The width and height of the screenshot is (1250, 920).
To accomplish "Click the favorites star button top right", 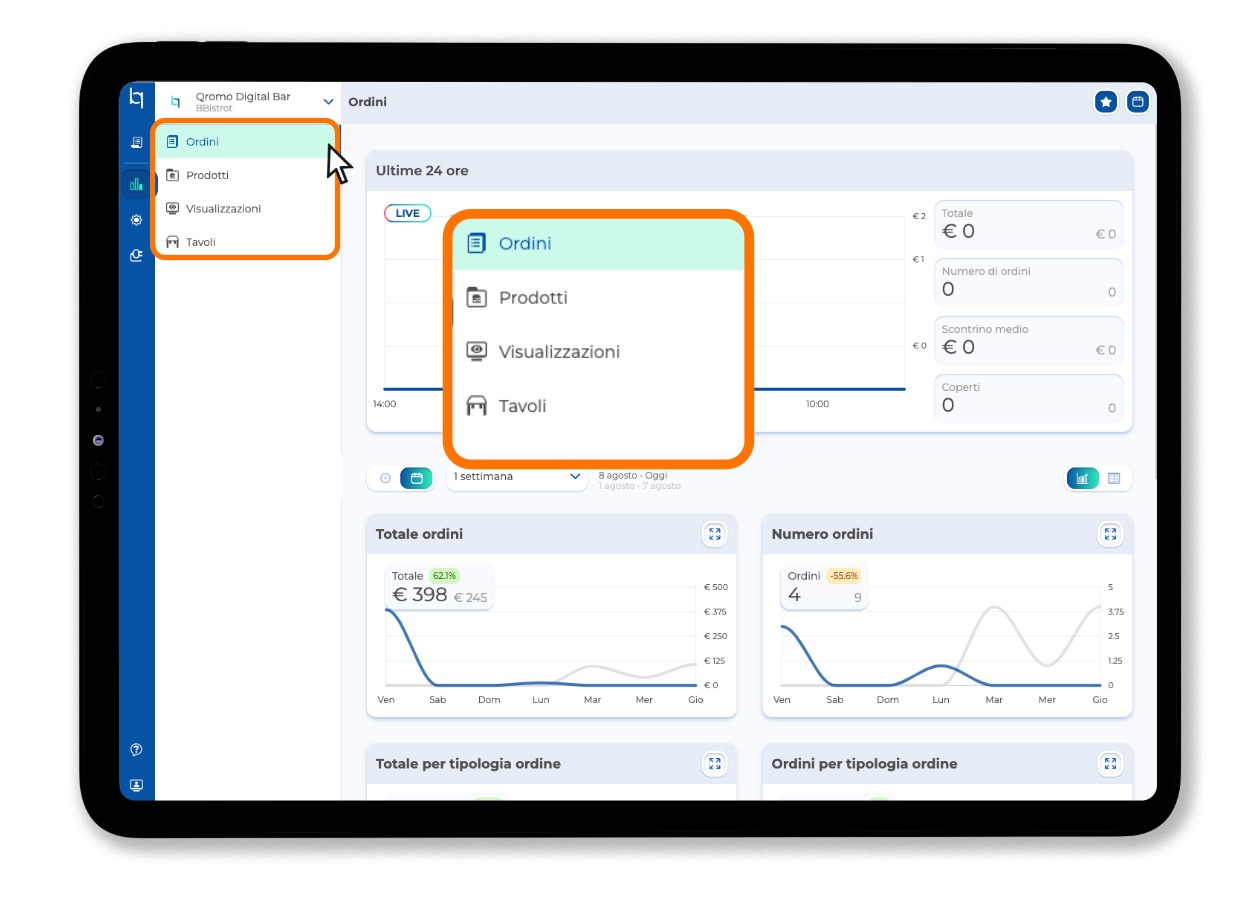I will pyautogui.click(x=1106, y=102).
